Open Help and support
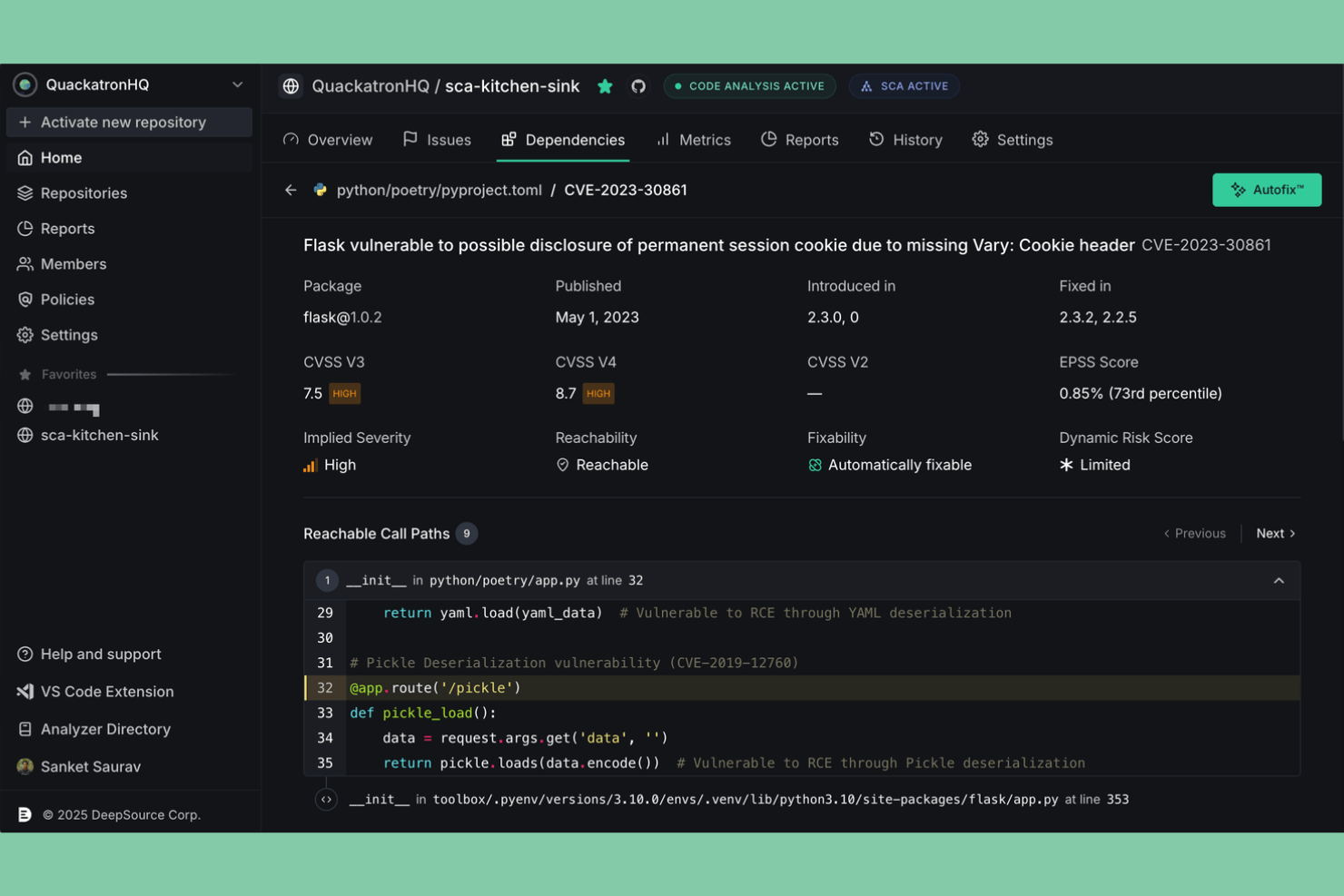 tap(89, 654)
